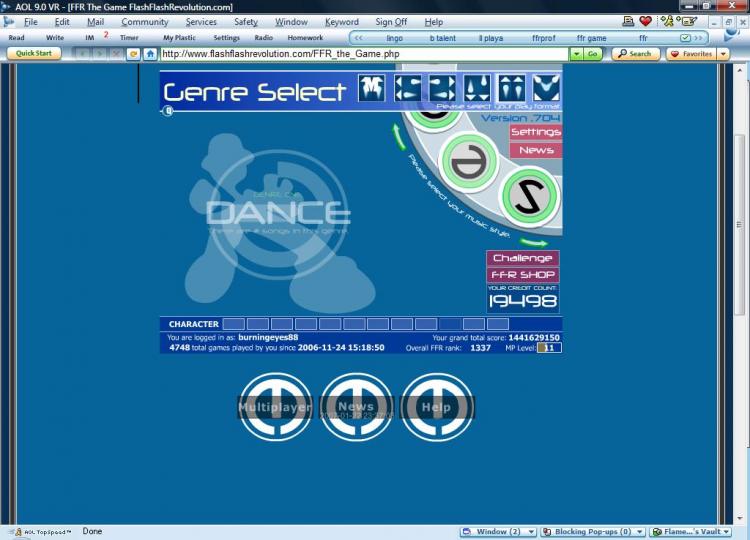The image size is (750, 540).
Task: Click the Challenge button
Action: coord(522,258)
